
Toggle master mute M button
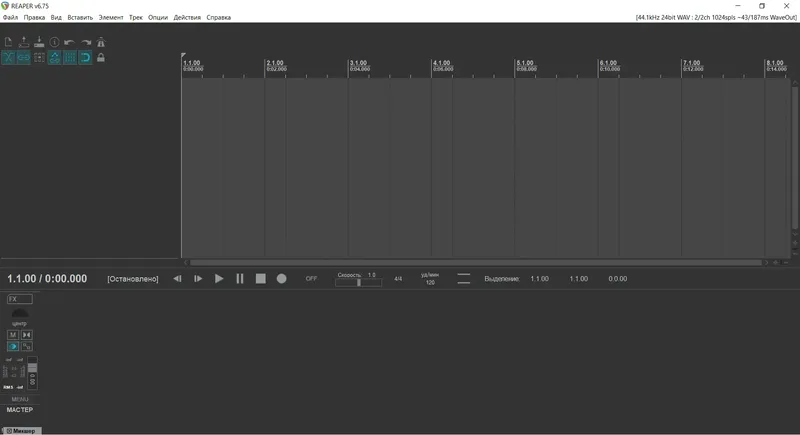click(x=13, y=335)
